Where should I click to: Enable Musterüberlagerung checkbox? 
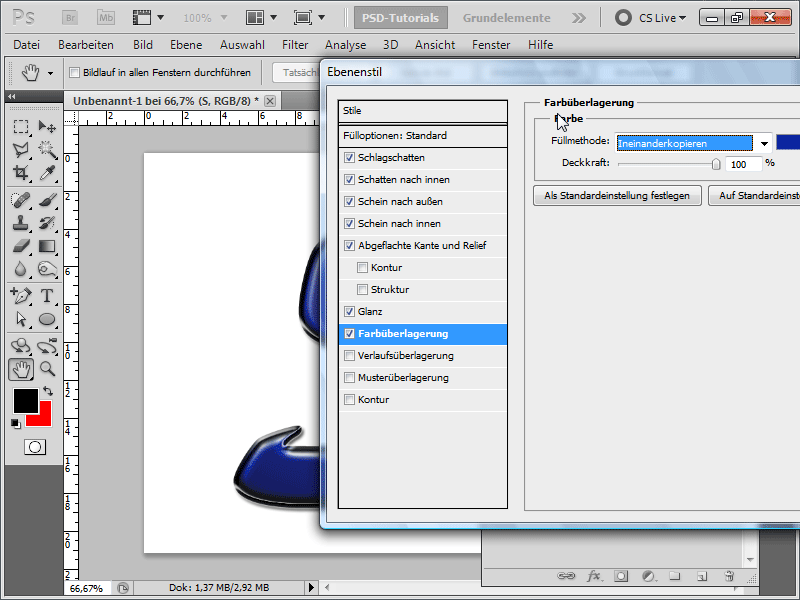pos(349,378)
